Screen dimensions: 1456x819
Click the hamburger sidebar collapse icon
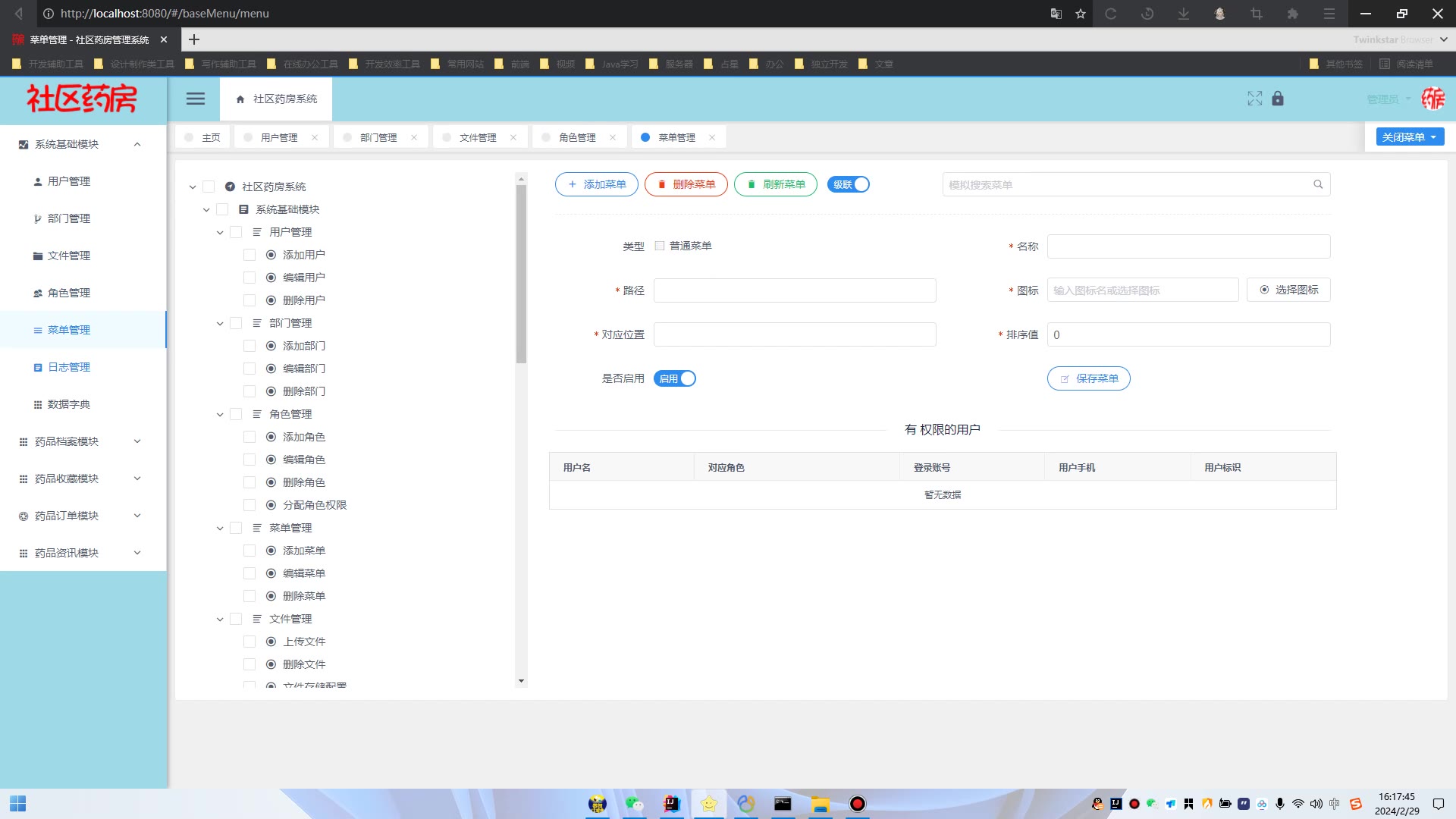[196, 99]
